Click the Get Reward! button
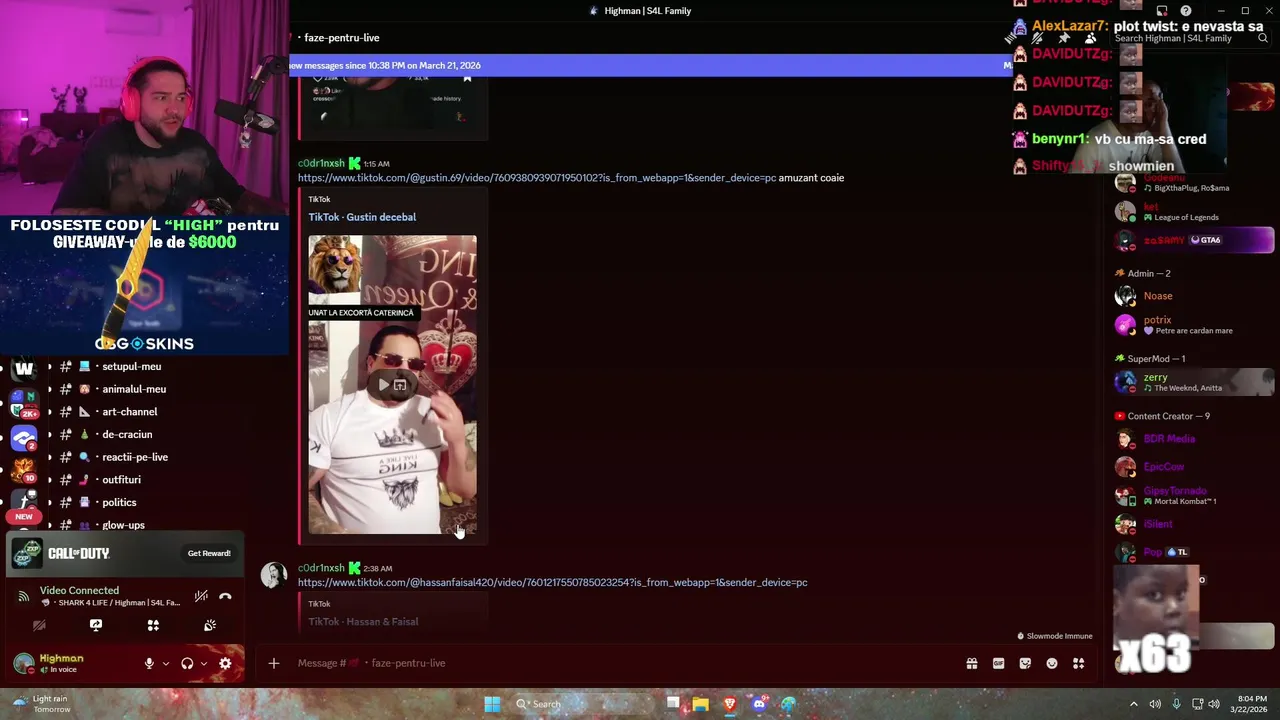 click(x=209, y=553)
